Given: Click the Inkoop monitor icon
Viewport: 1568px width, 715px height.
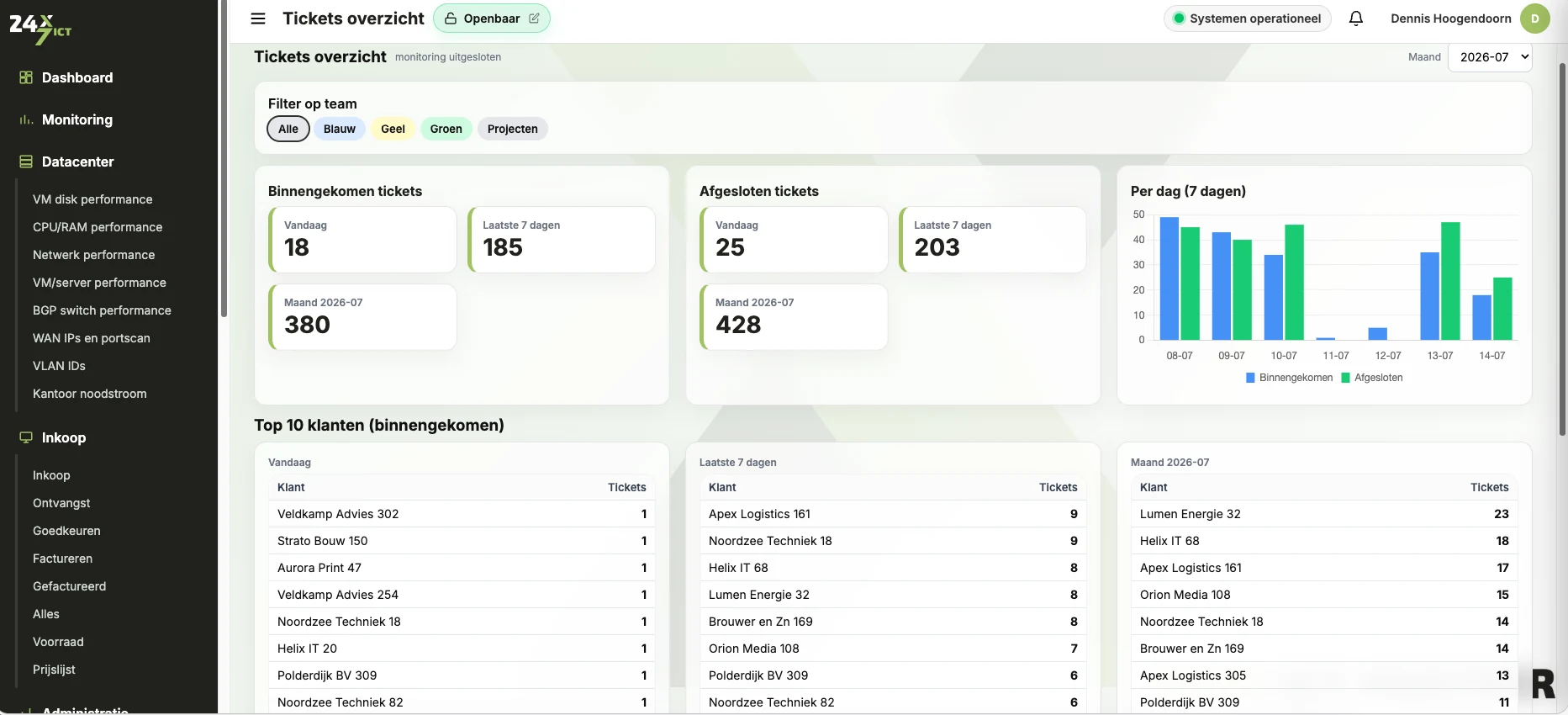Looking at the screenshot, I should pyautogui.click(x=26, y=437).
